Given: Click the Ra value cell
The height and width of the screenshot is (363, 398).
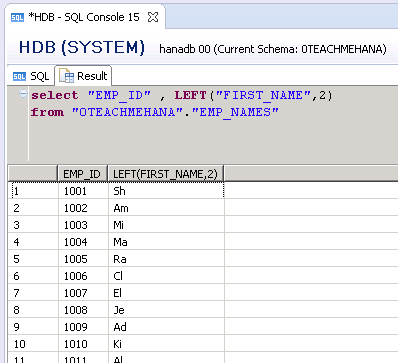Looking at the screenshot, I should pyautogui.click(x=166, y=259).
